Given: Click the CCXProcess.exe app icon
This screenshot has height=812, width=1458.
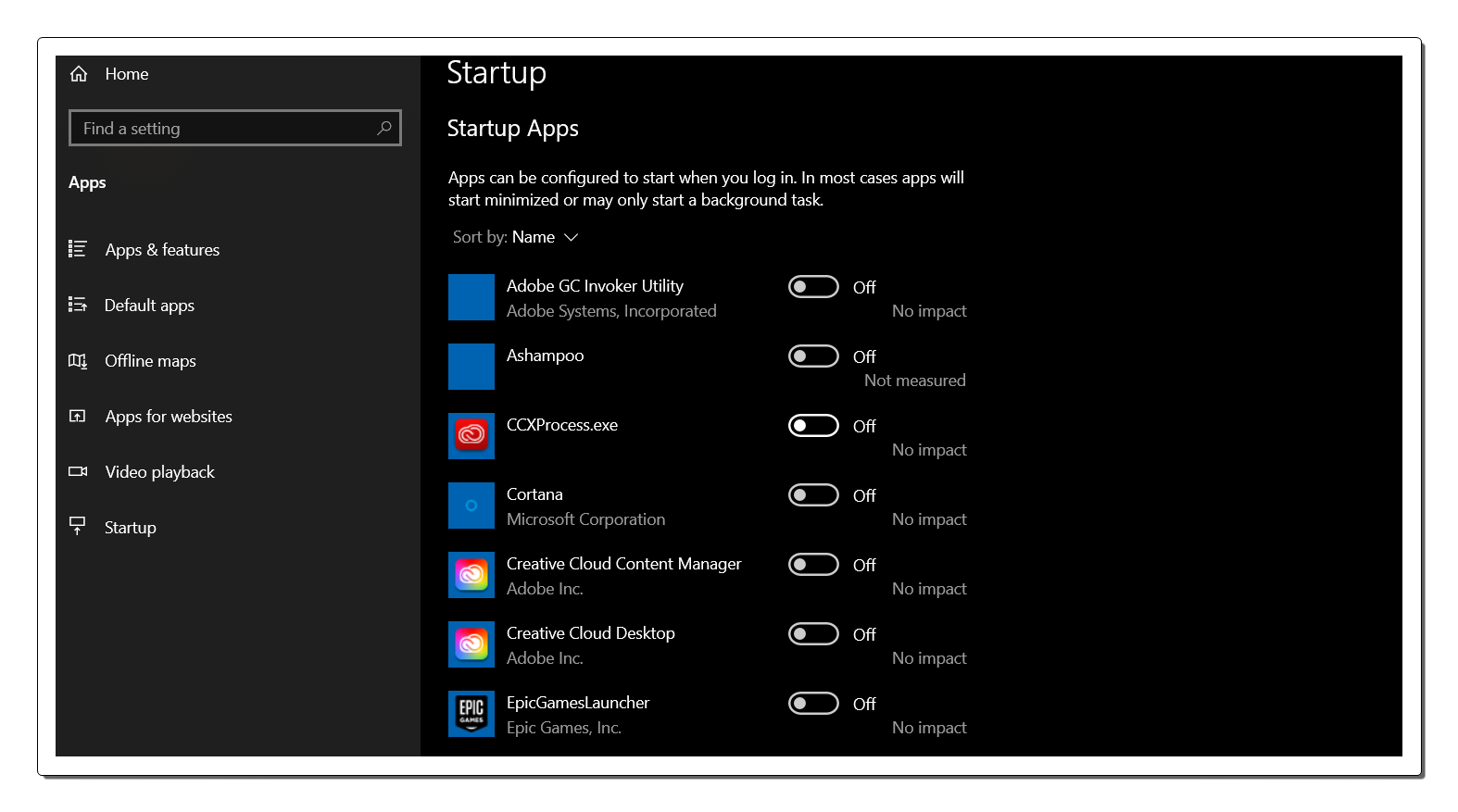Looking at the screenshot, I should [471, 436].
